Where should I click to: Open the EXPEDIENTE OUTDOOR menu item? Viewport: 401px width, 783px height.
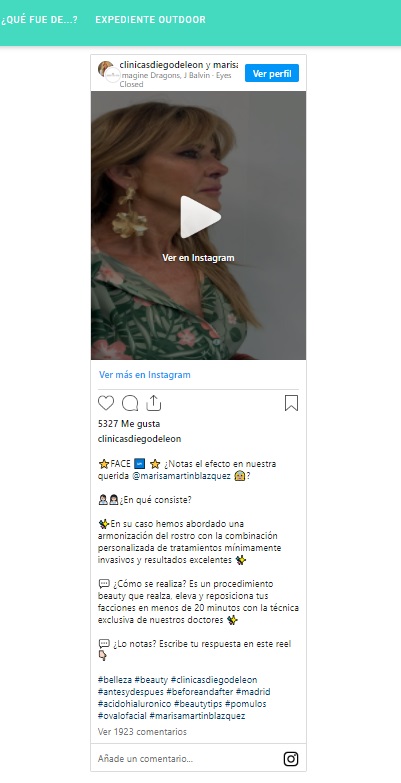tap(150, 20)
